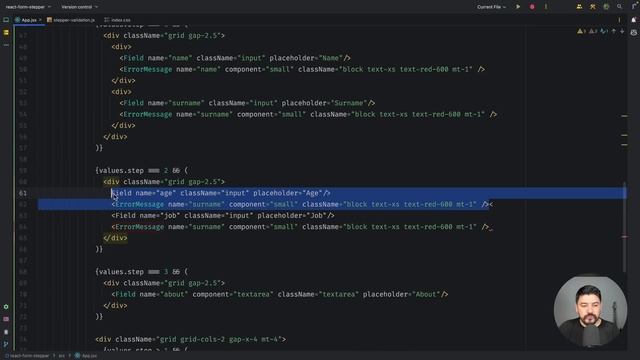Click src breadcrumb in status bar
This screenshot has width=640, height=360.
(61, 356)
